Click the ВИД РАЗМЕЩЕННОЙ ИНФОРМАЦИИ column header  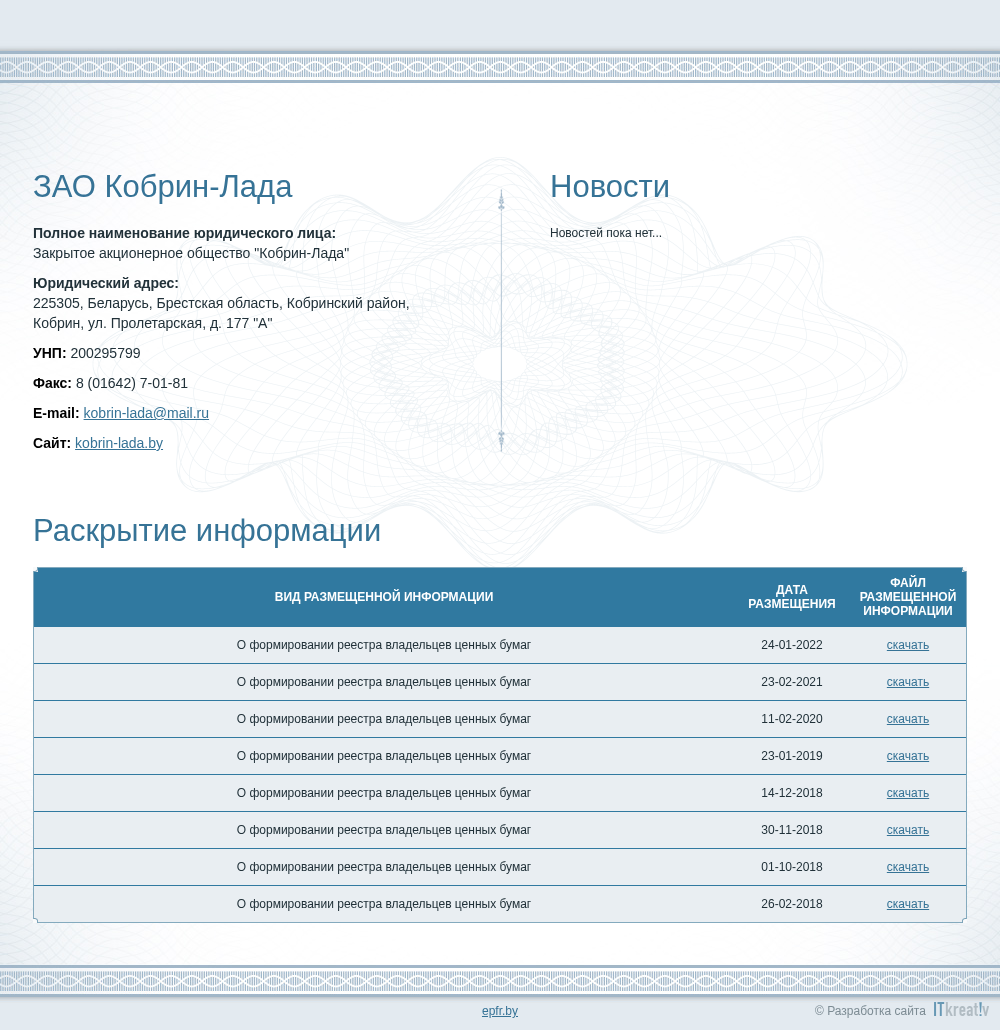click(384, 597)
